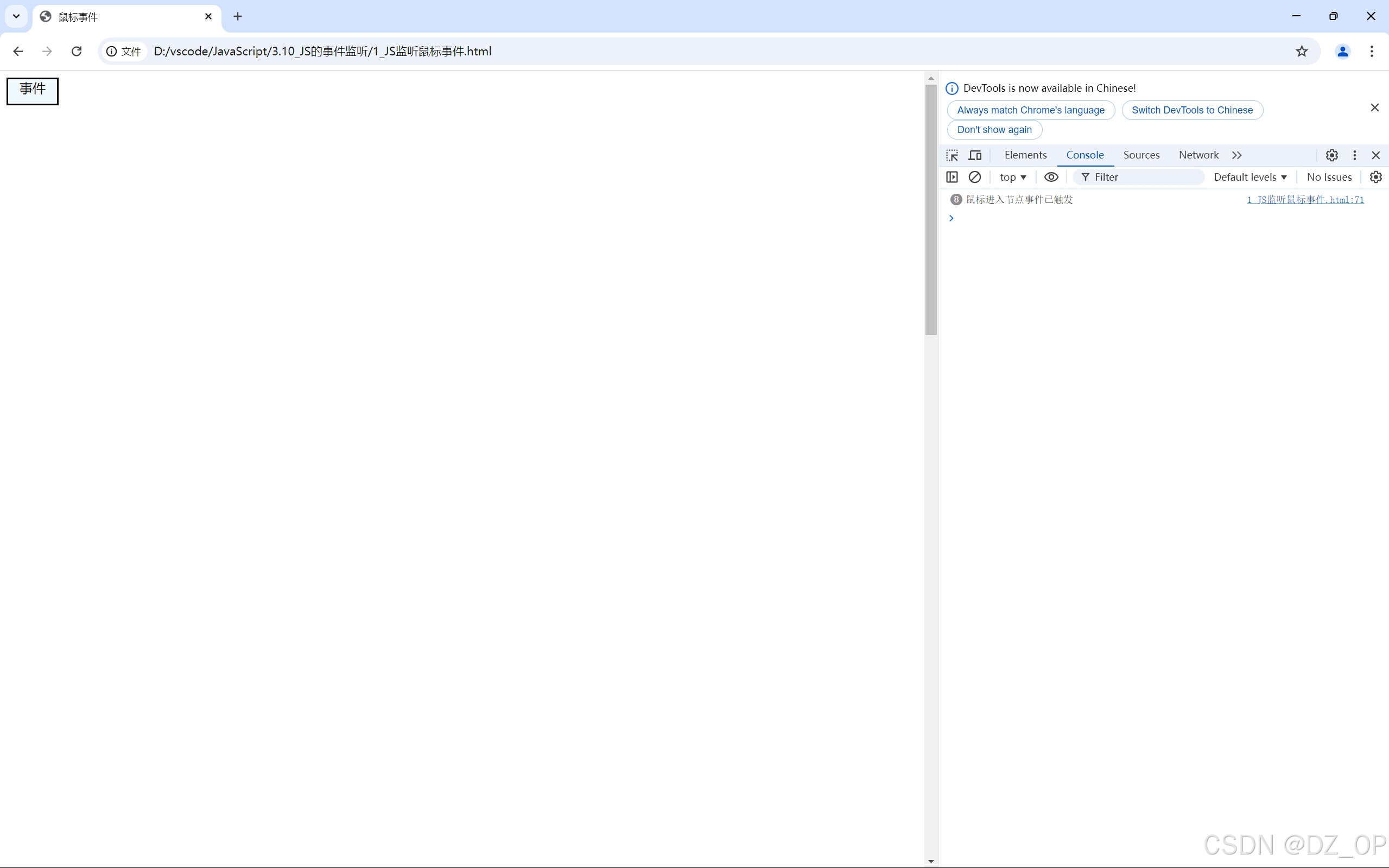
Task: Click Switch DevTools to Chinese button
Action: point(1192,110)
